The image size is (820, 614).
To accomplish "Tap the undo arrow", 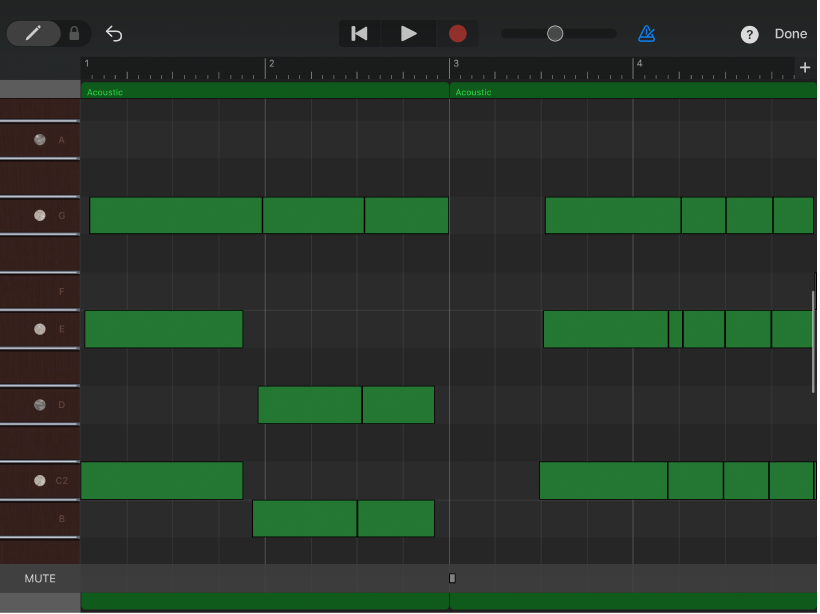I will [x=113, y=33].
